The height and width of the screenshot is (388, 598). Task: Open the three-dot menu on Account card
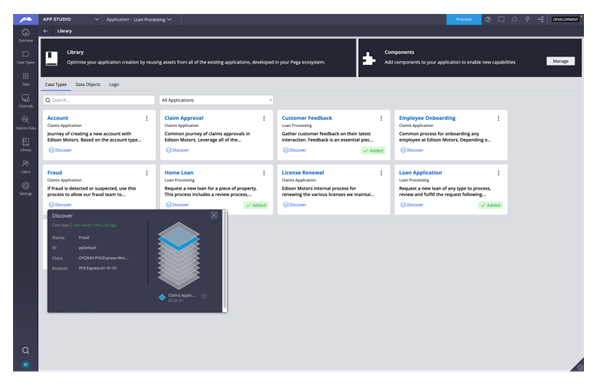click(x=147, y=119)
